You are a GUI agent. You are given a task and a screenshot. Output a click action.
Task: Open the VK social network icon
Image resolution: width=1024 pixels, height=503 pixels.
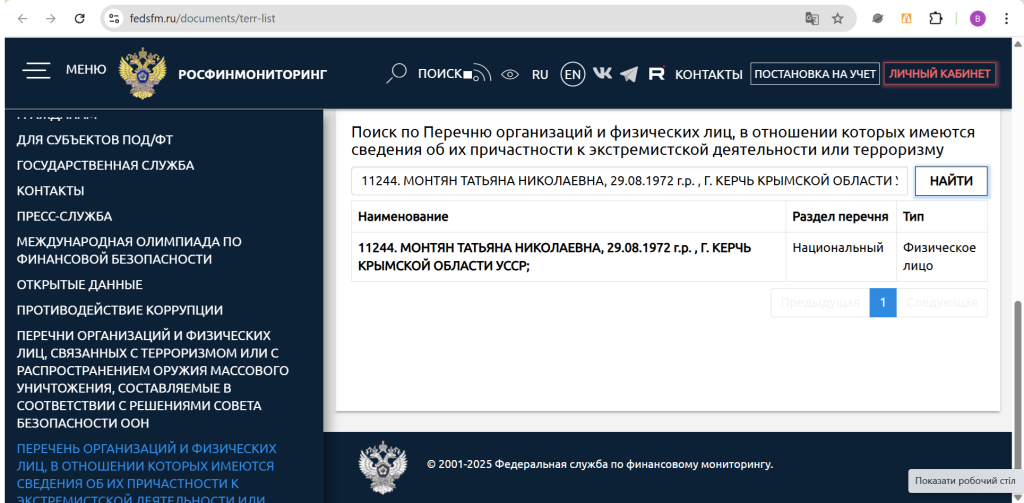[602, 73]
